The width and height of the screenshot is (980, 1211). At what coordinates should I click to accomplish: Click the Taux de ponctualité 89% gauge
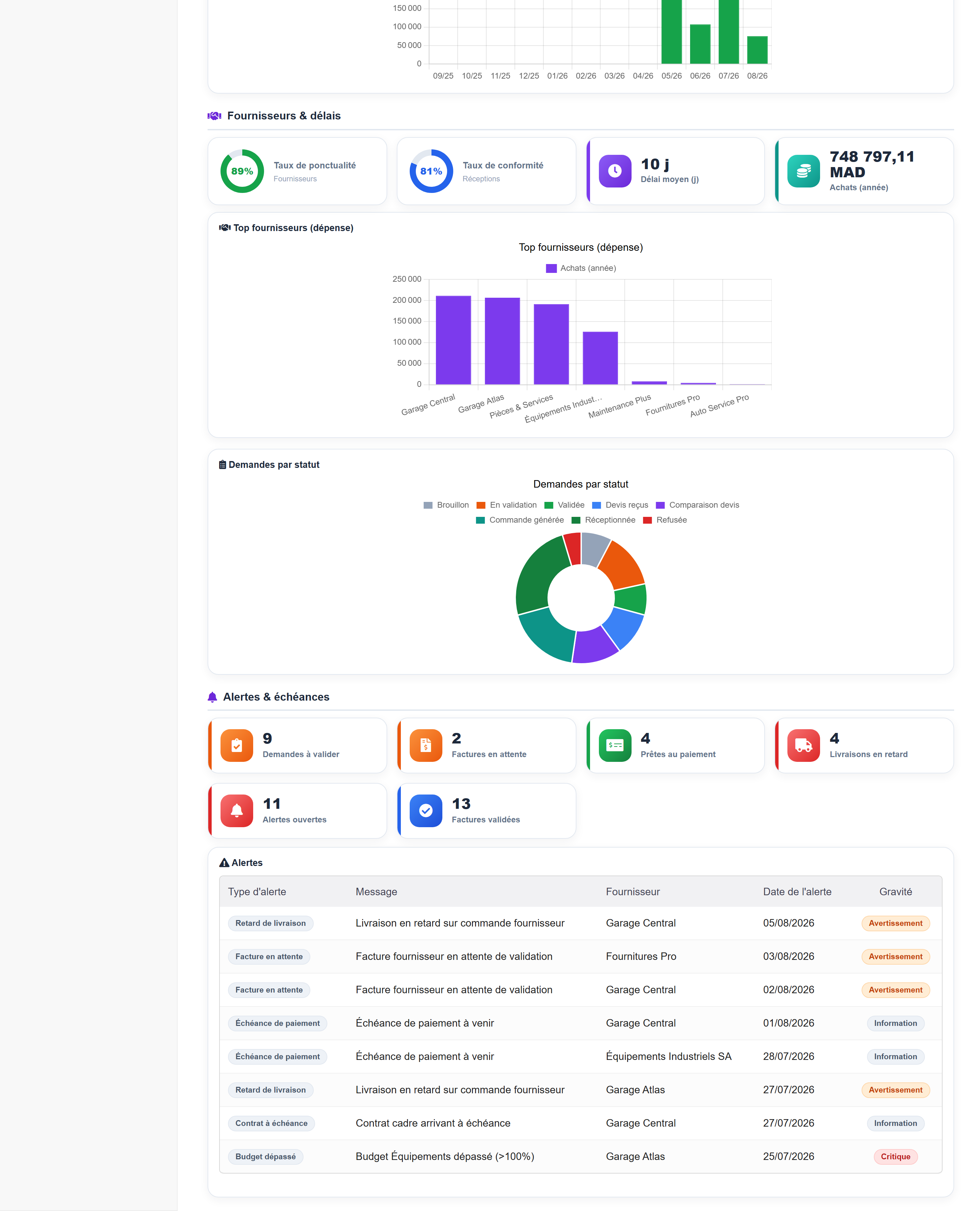point(242,171)
